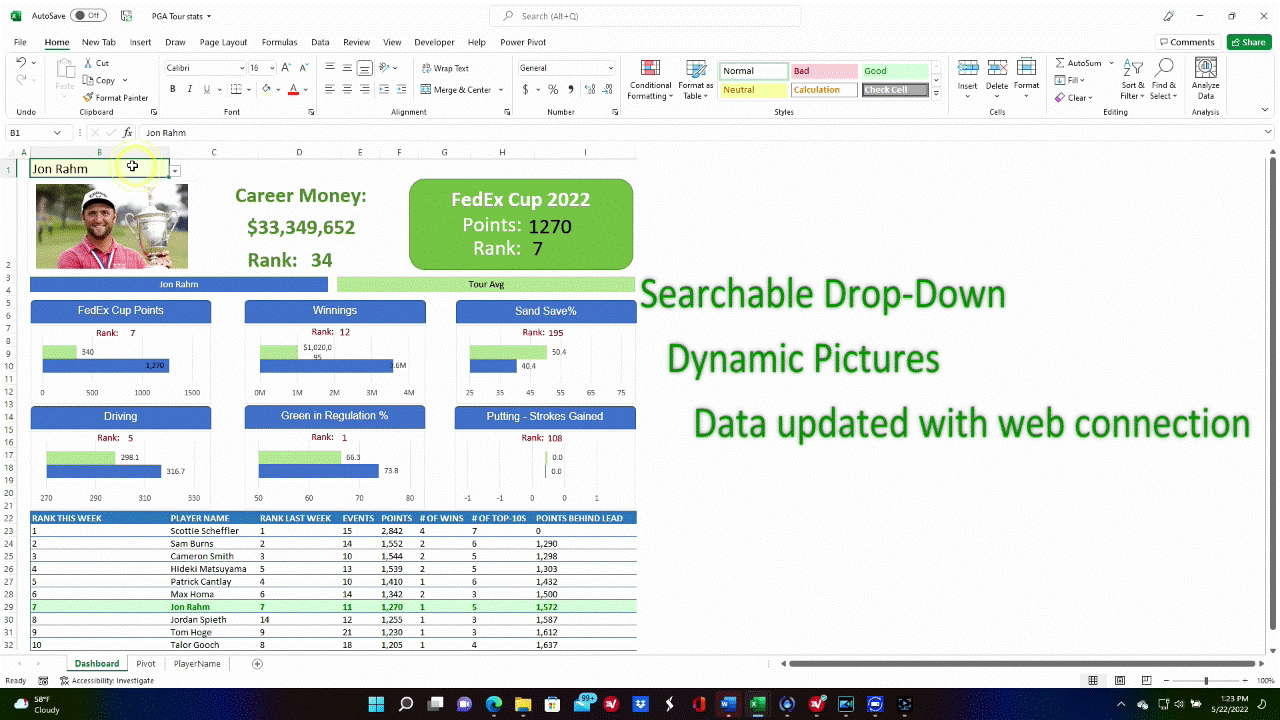
Task: Open the File tab
Action: point(20,42)
